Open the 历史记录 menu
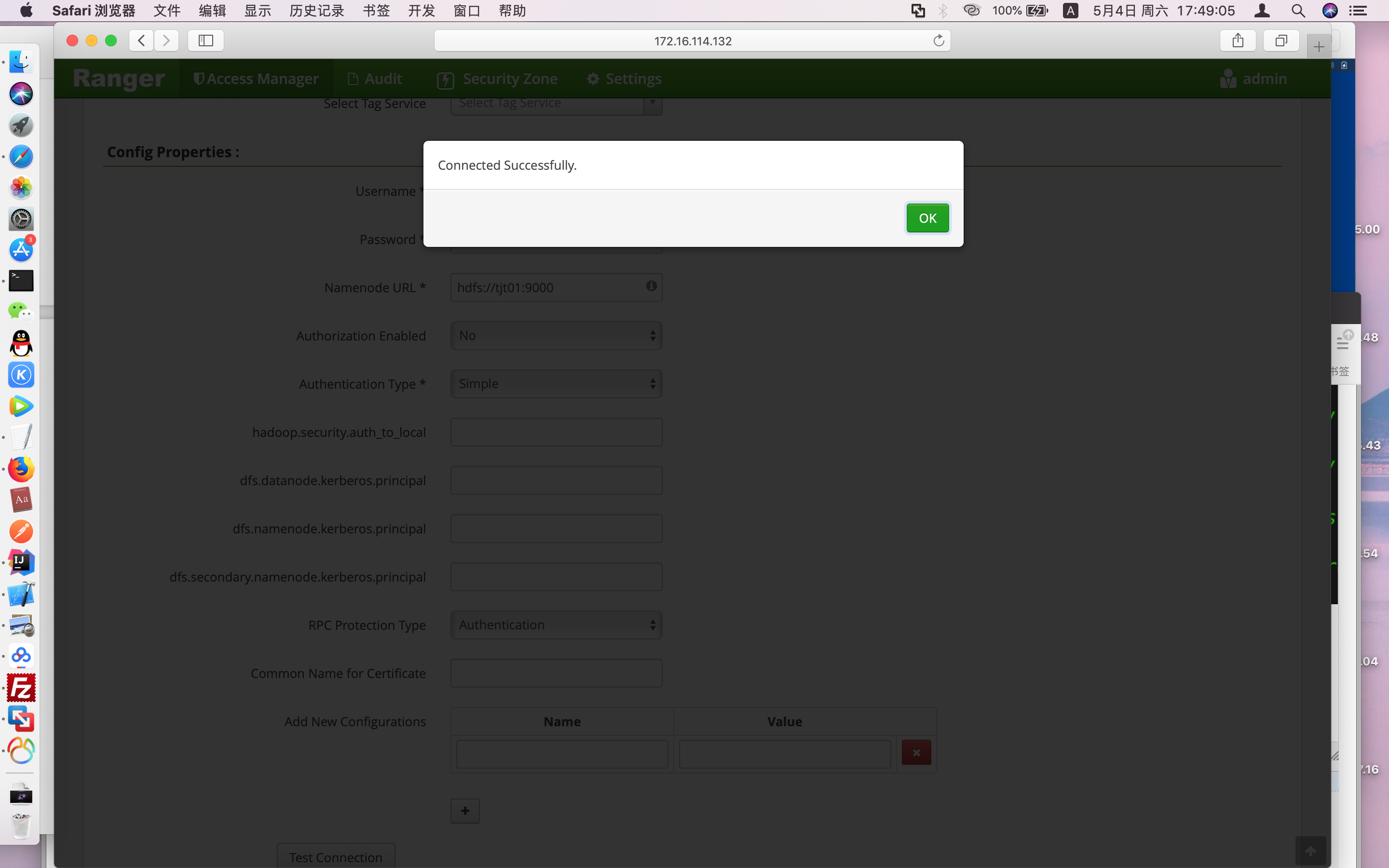Image resolution: width=1389 pixels, height=868 pixels. (317, 10)
